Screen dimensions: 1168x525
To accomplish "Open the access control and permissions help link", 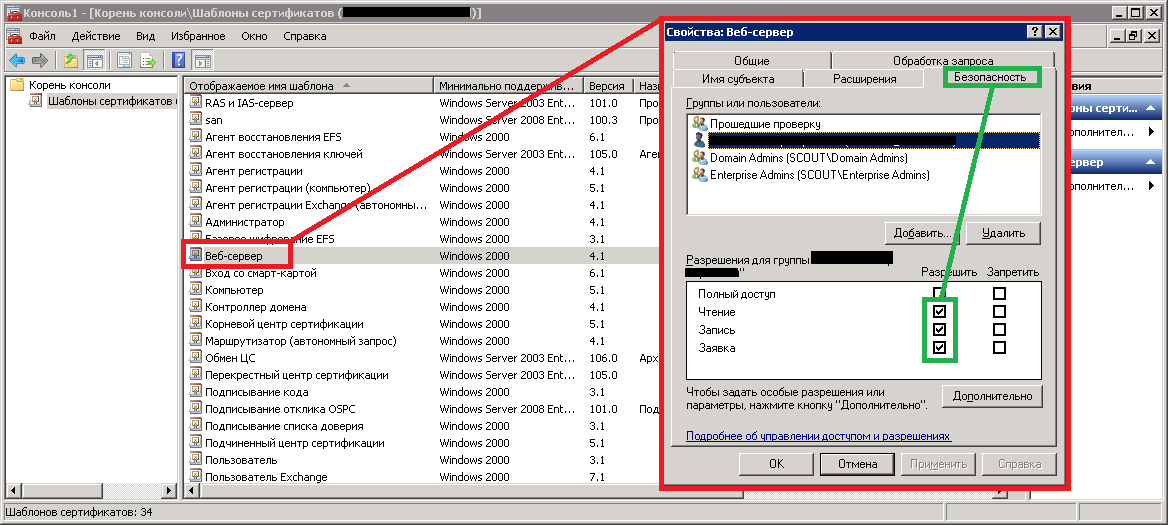I will pyautogui.click(x=818, y=437).
